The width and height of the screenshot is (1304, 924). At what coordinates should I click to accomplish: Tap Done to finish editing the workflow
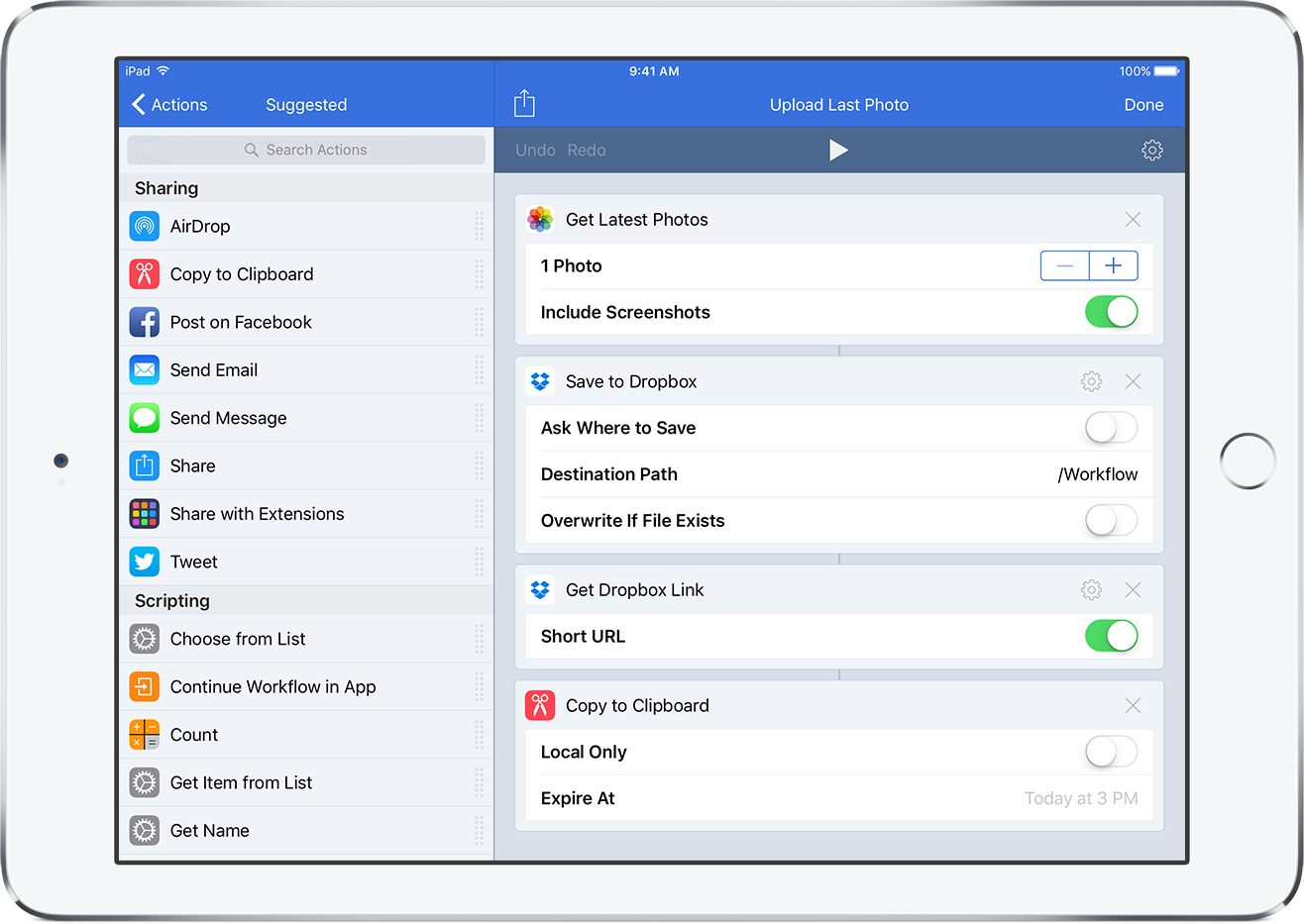pos(1143,104)
